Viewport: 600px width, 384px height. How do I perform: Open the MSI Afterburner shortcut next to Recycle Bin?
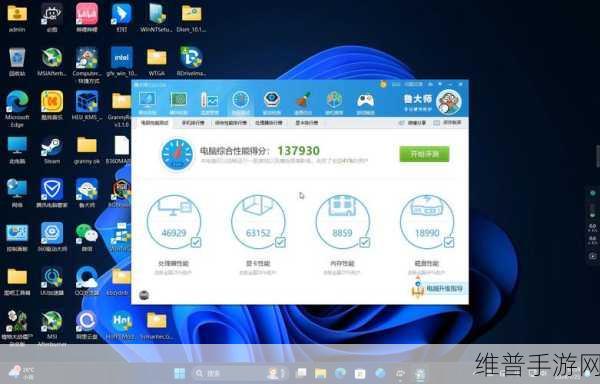pyautogui.click(x=52, y=61)
